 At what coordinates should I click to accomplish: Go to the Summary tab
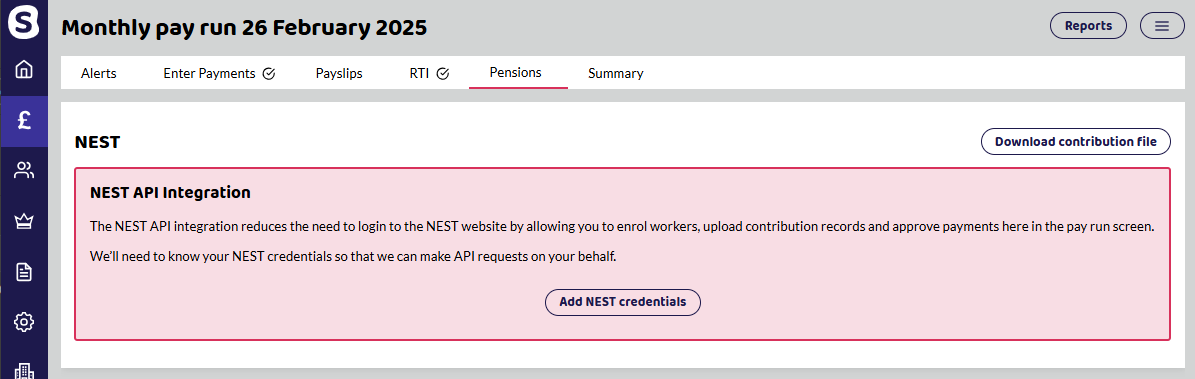(x=616, y=74)
